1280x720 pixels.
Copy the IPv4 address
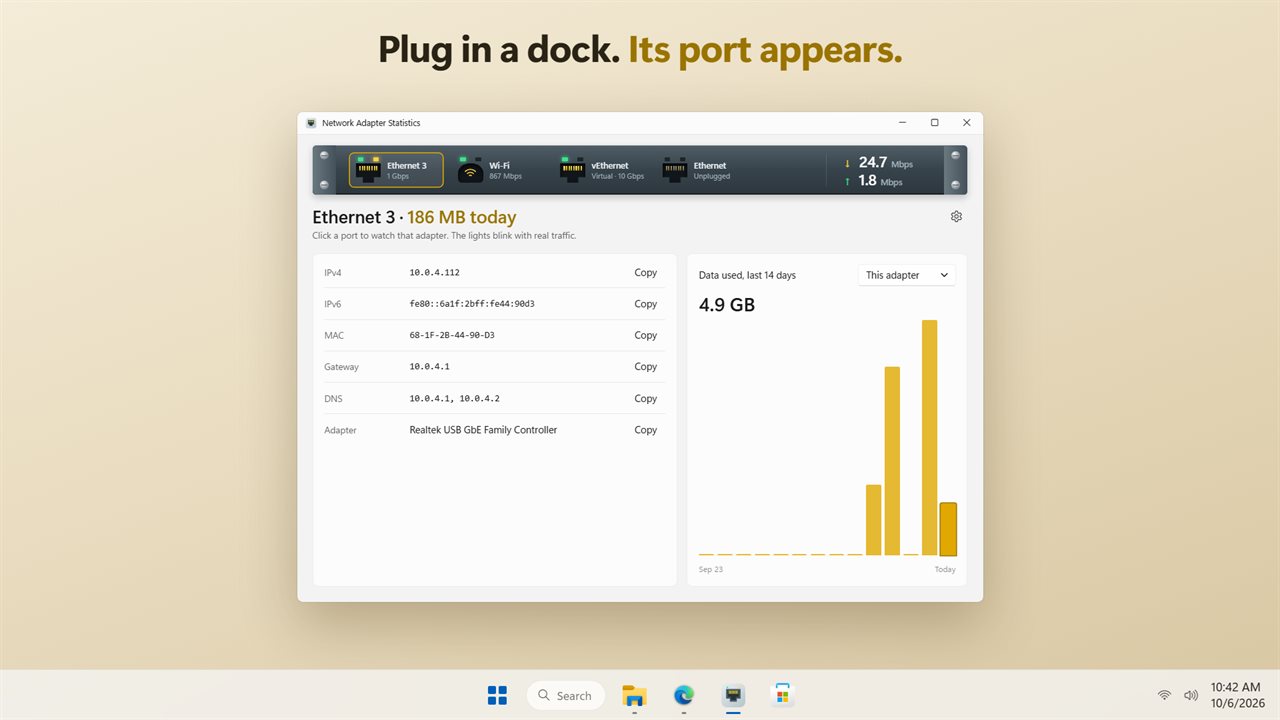pos(646,272)
